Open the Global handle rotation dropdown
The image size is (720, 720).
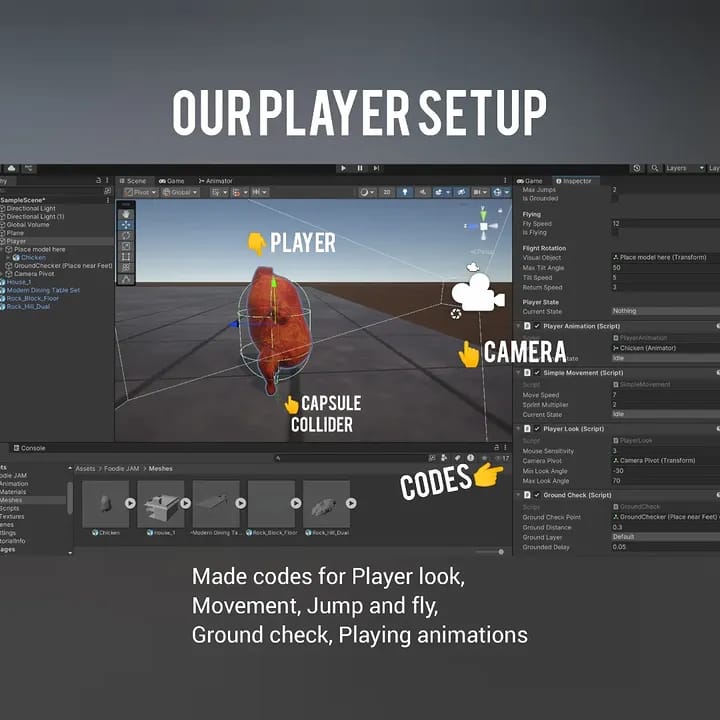(180, 192)
